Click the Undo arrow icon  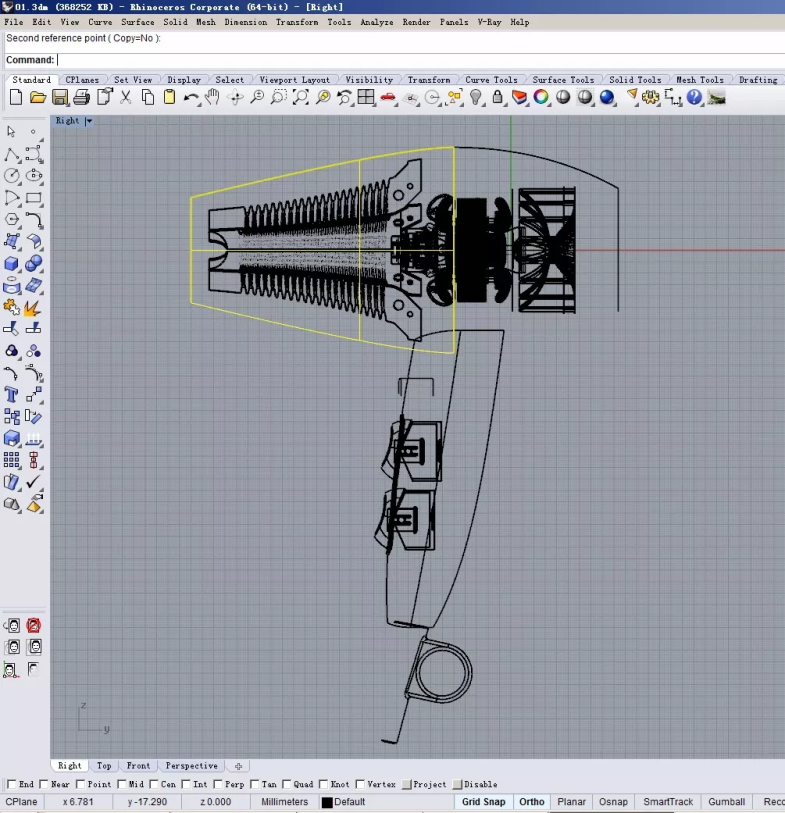[x=191, y=97]
